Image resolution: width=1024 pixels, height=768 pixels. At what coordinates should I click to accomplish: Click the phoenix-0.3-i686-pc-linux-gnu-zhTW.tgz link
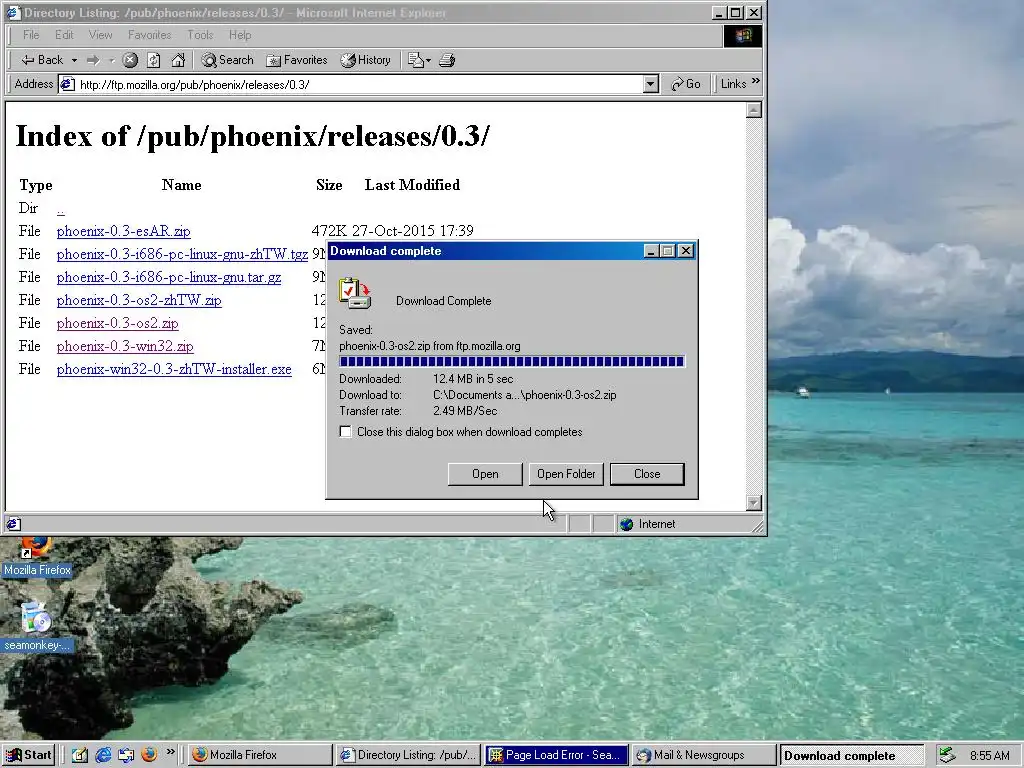point(182,254)
